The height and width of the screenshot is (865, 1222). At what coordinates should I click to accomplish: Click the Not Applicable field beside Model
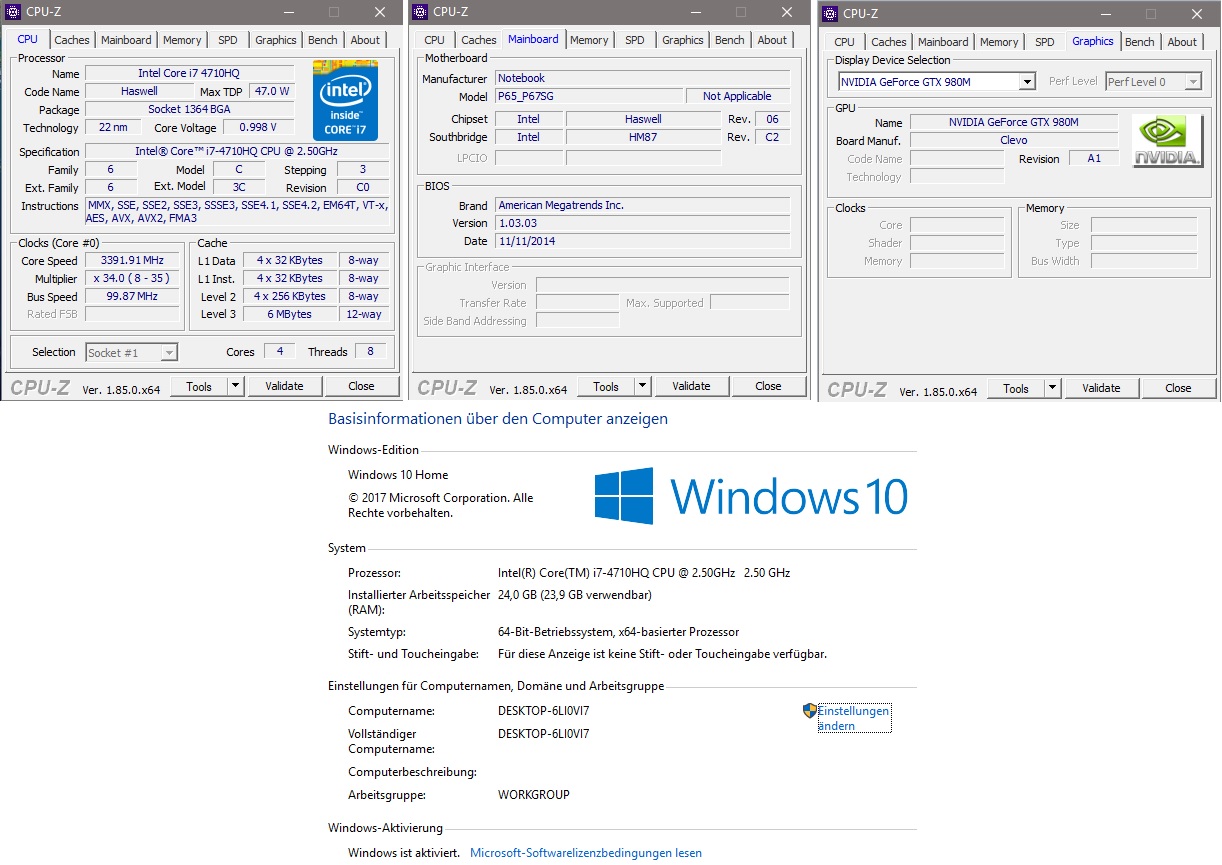[x=737, y=96]
